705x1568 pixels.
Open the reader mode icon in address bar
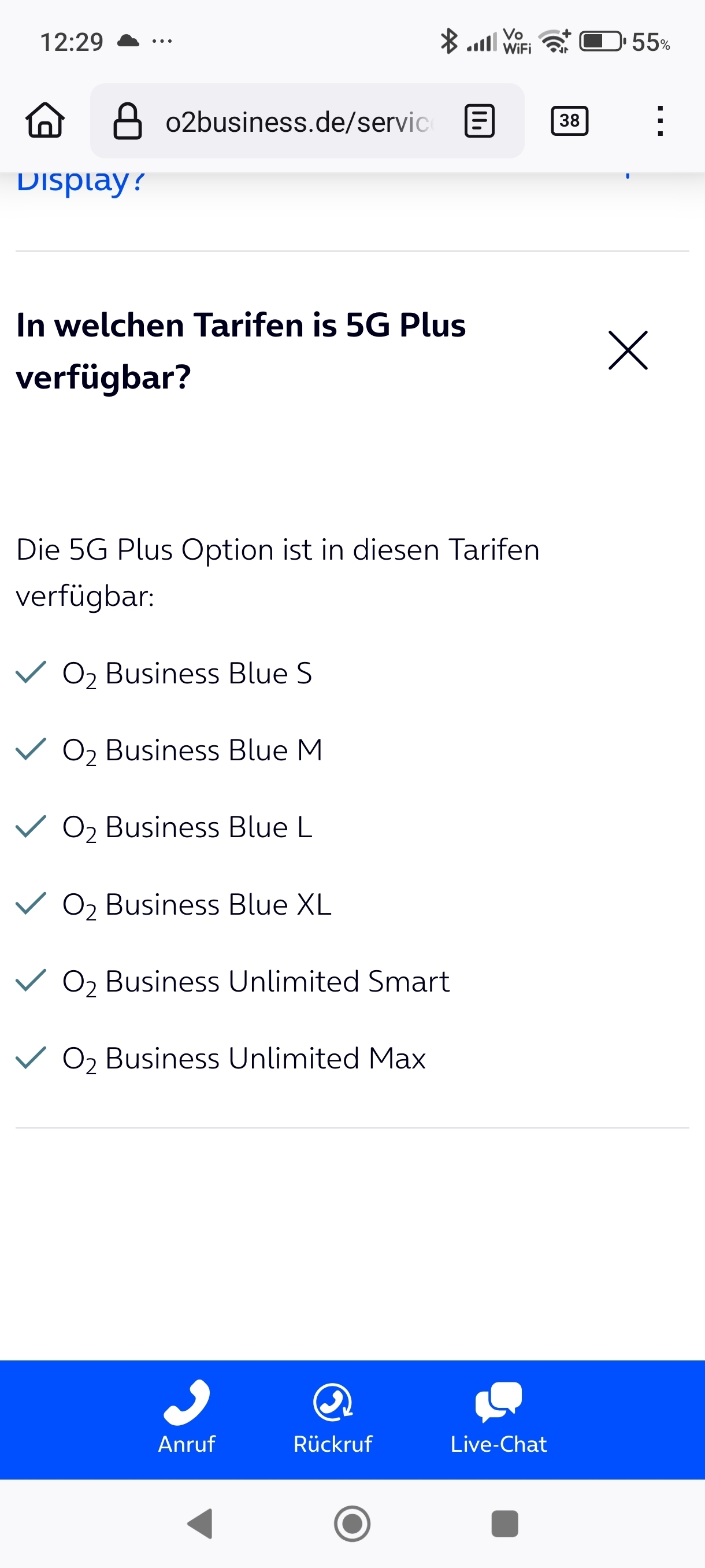[x=479, y=120]
